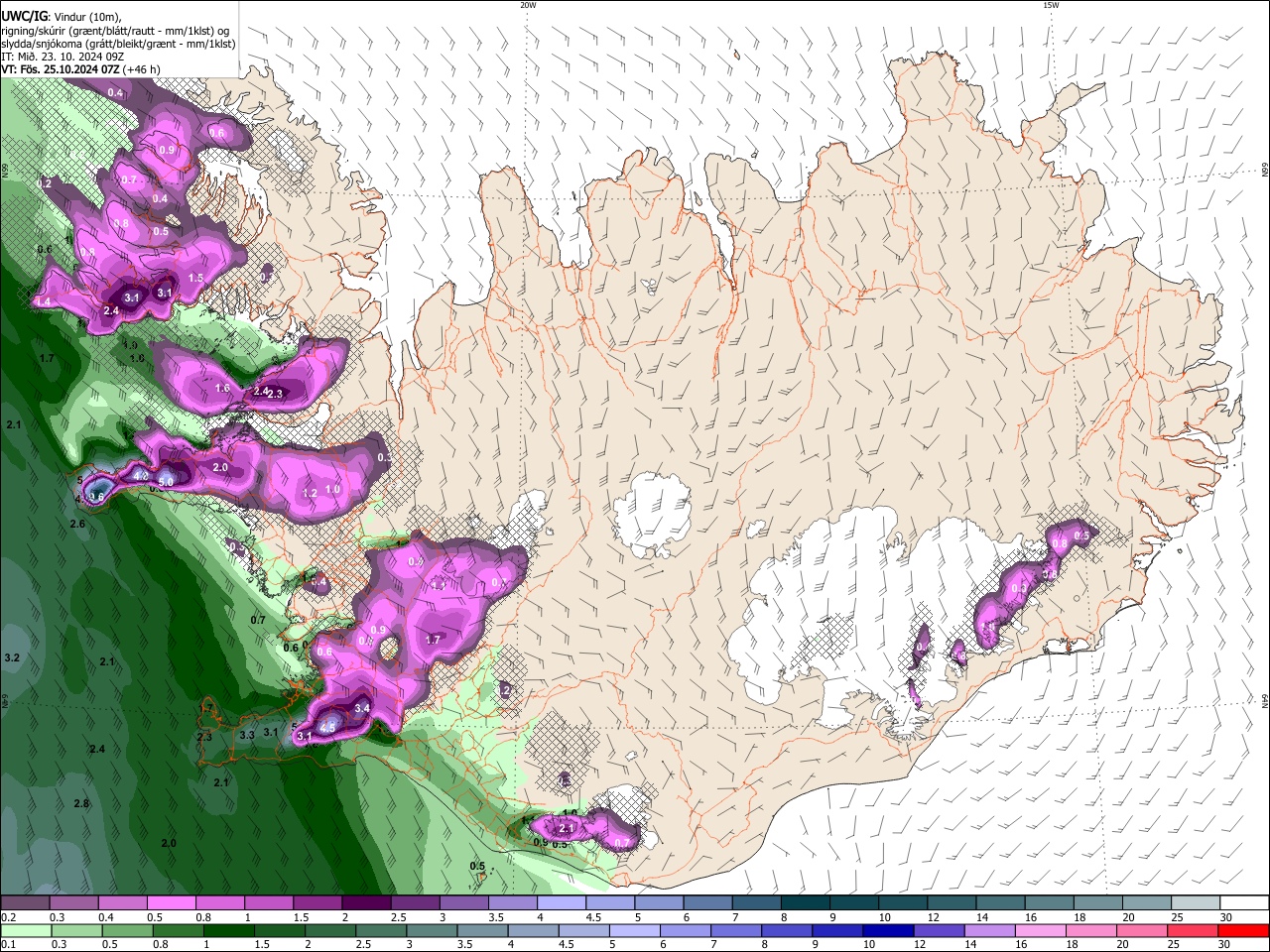This screenshot has width=1270, height=952.
Task: Click the white 30 upper legend swatch
Action: click(1244, 902)
